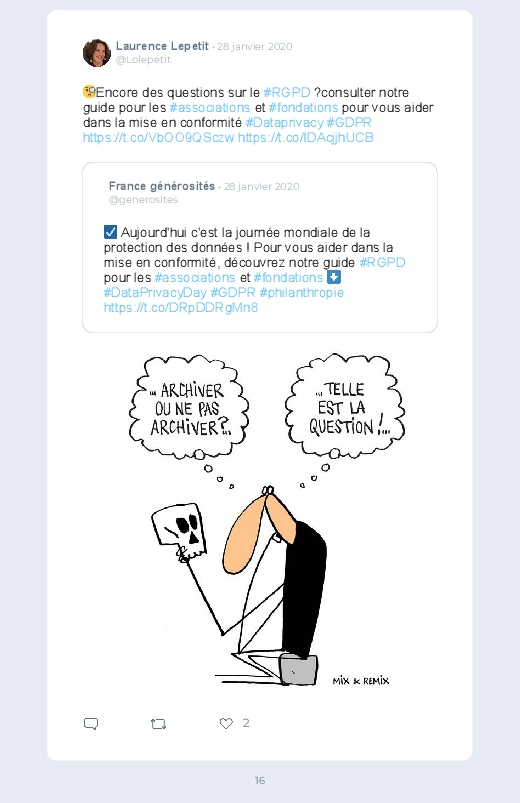520x803 pixels.
Task: Open the #DataPrivacyDay hashtag
Action: [155, 292]
